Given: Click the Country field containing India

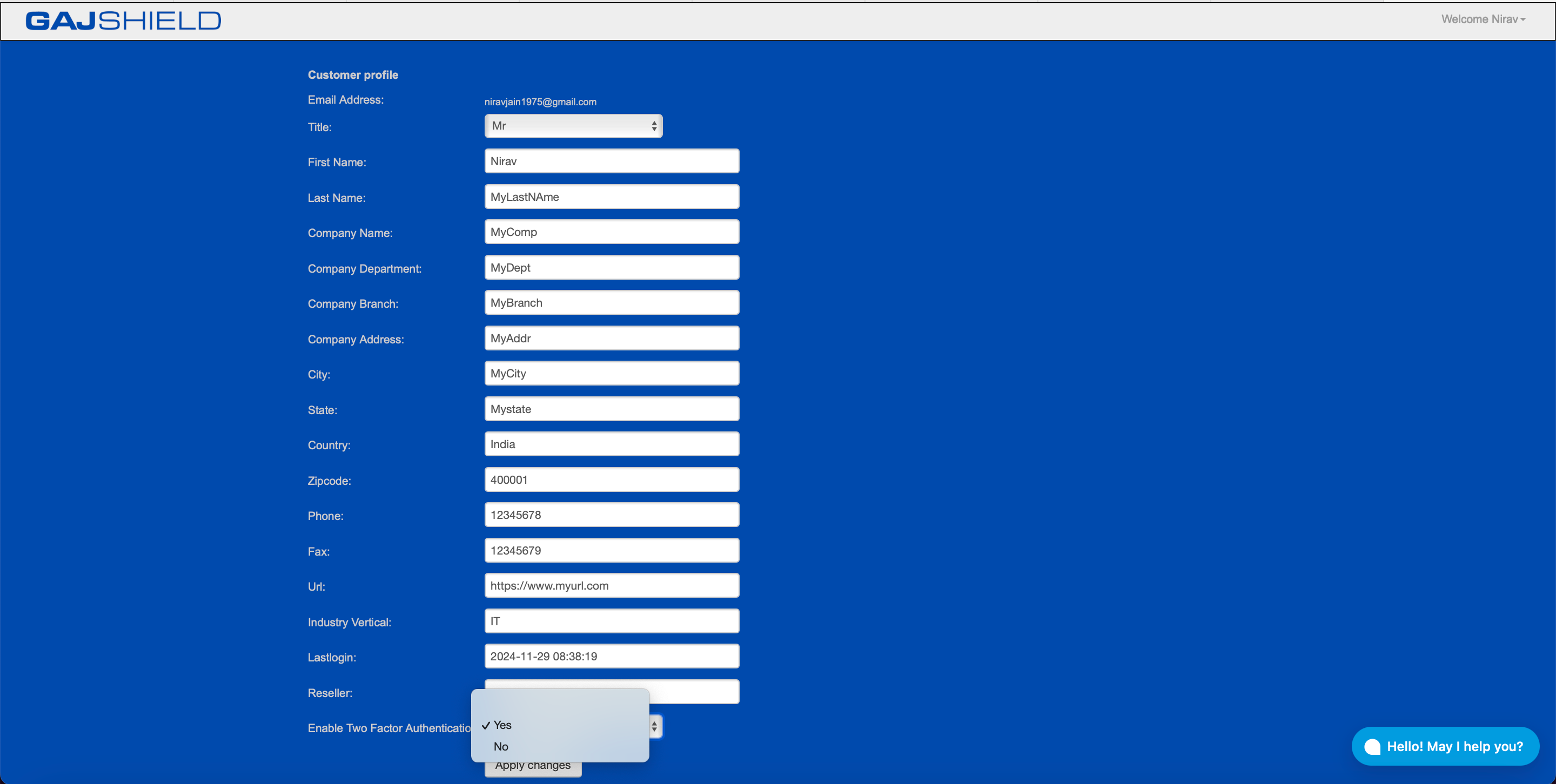Looking at the screenshot, I should tap(611, 444).
